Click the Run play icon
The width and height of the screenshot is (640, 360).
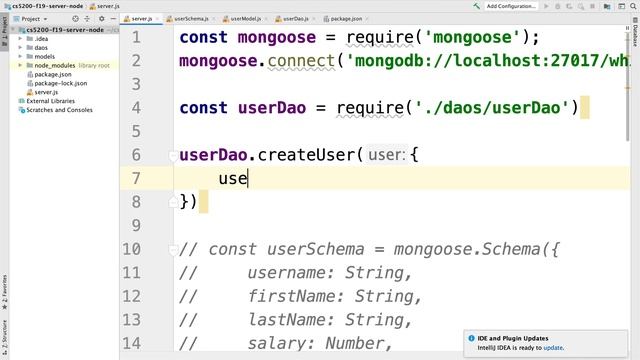click(x=546, y=6)
